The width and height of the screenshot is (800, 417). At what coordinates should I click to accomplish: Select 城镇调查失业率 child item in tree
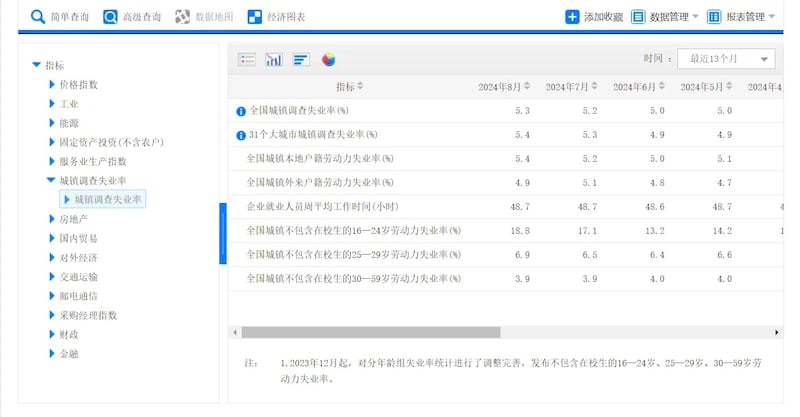[108, 200]
